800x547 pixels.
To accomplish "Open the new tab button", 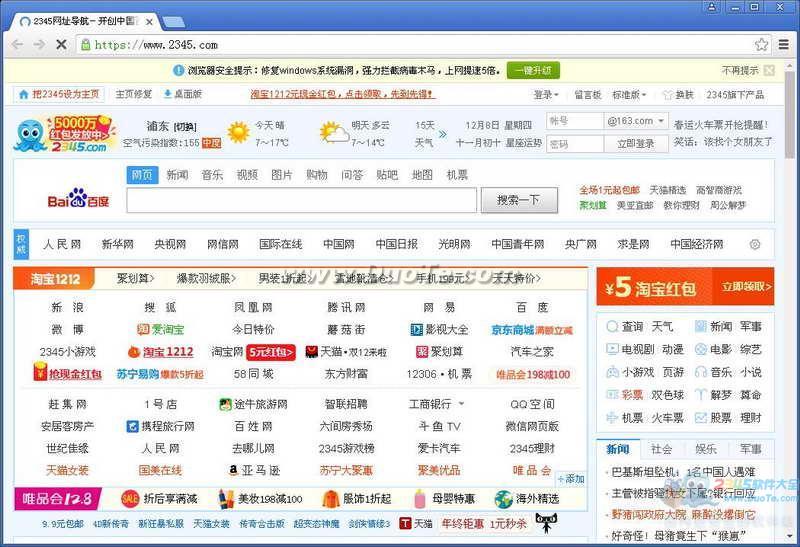I will pos(173,21).
